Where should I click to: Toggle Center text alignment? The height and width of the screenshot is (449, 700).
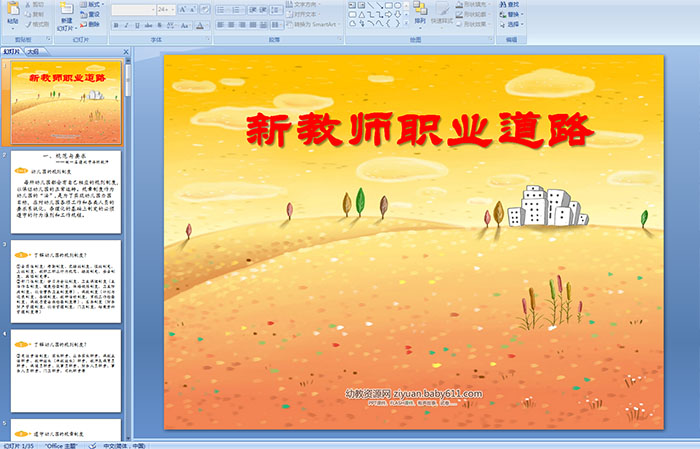tap(231, 25)
